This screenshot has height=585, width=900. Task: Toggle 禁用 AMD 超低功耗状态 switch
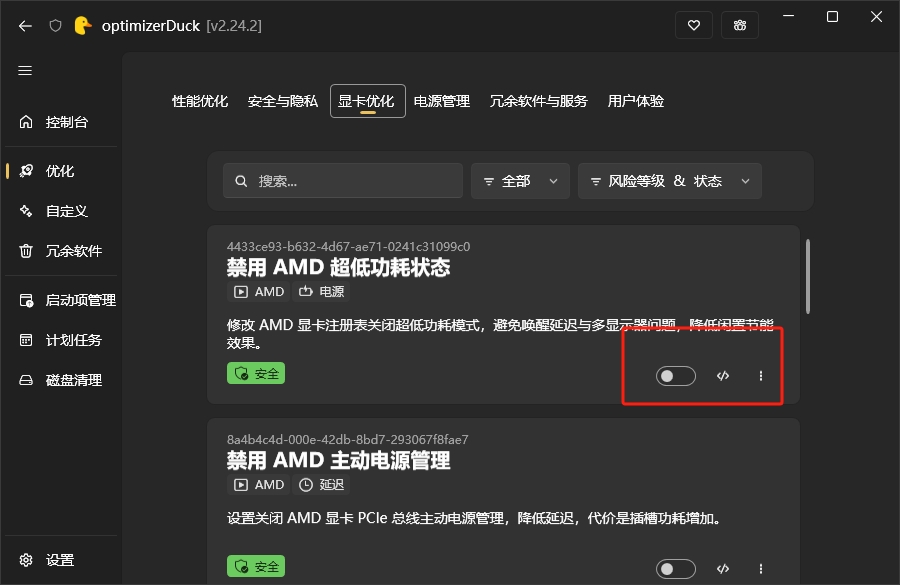click(676, 376)
